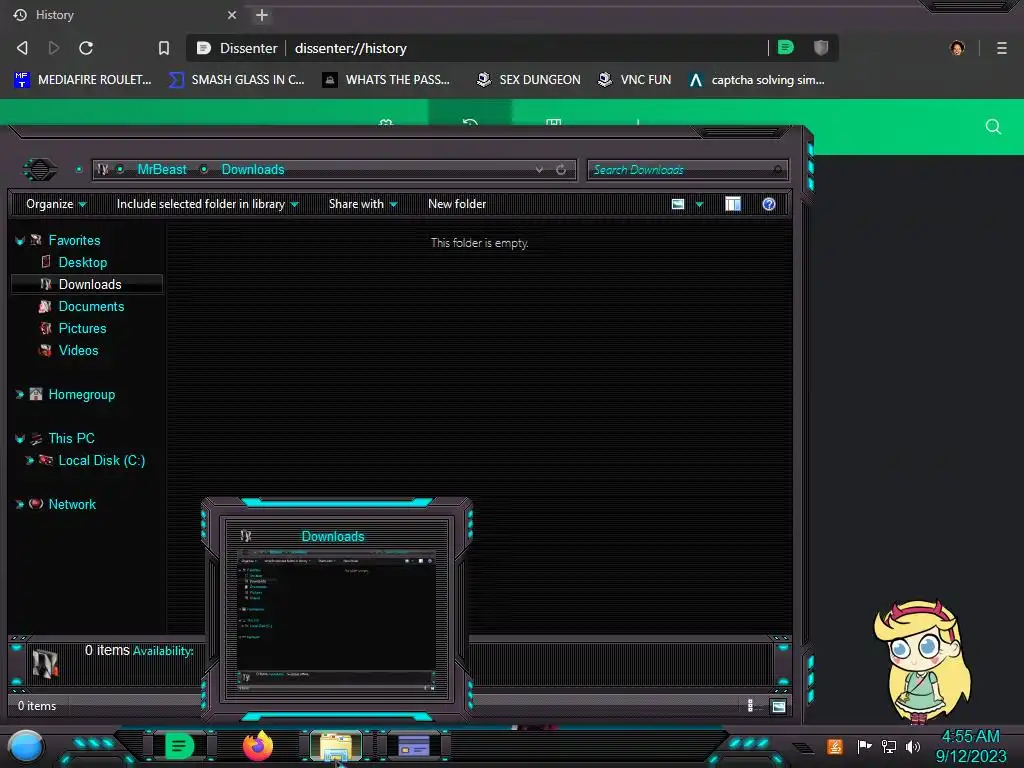Search history using the magnifier icon
The image size is (1024, 768).
pos(993,127)
